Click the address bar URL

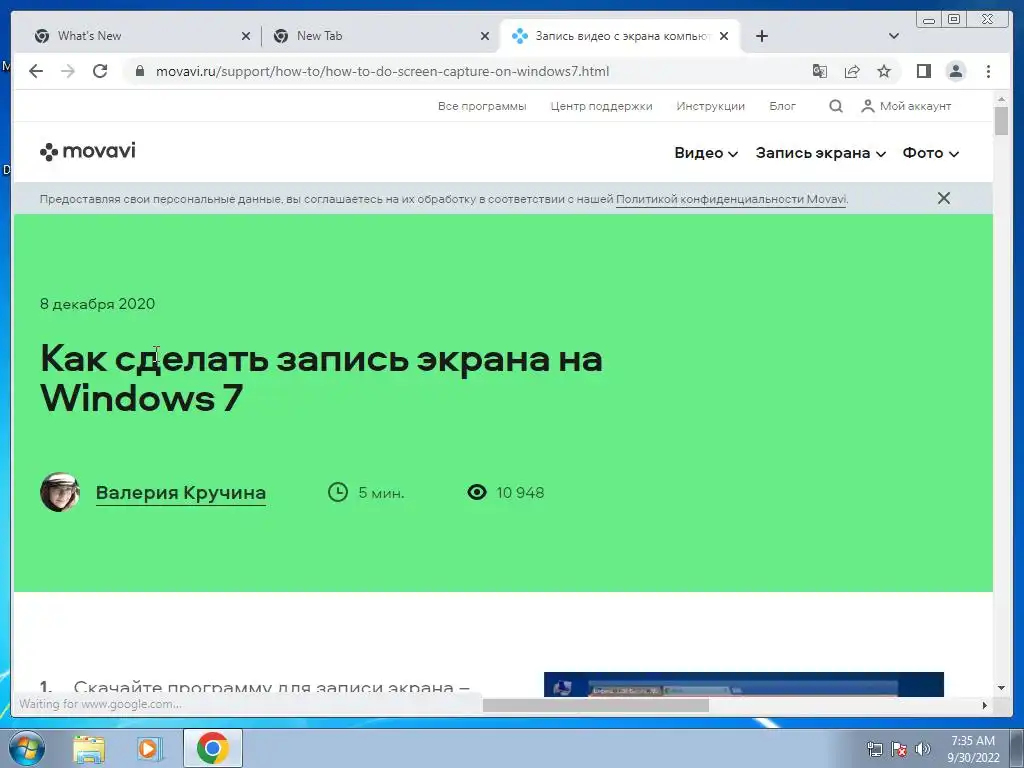(382, 71)
